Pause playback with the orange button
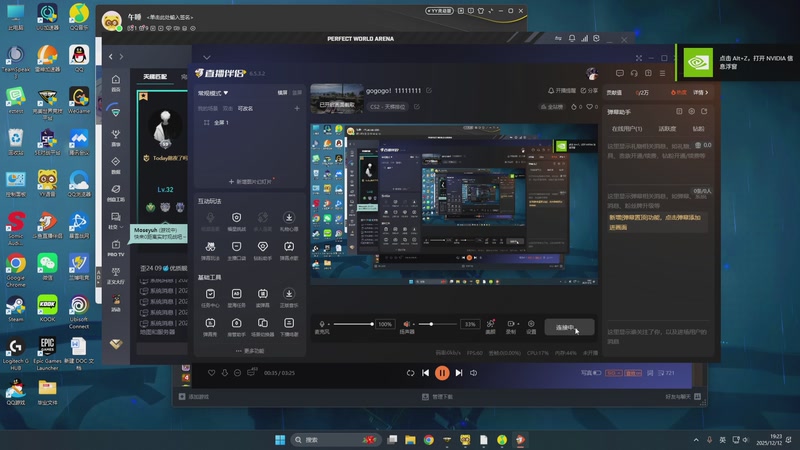The image size is (800, 450). 442,373
